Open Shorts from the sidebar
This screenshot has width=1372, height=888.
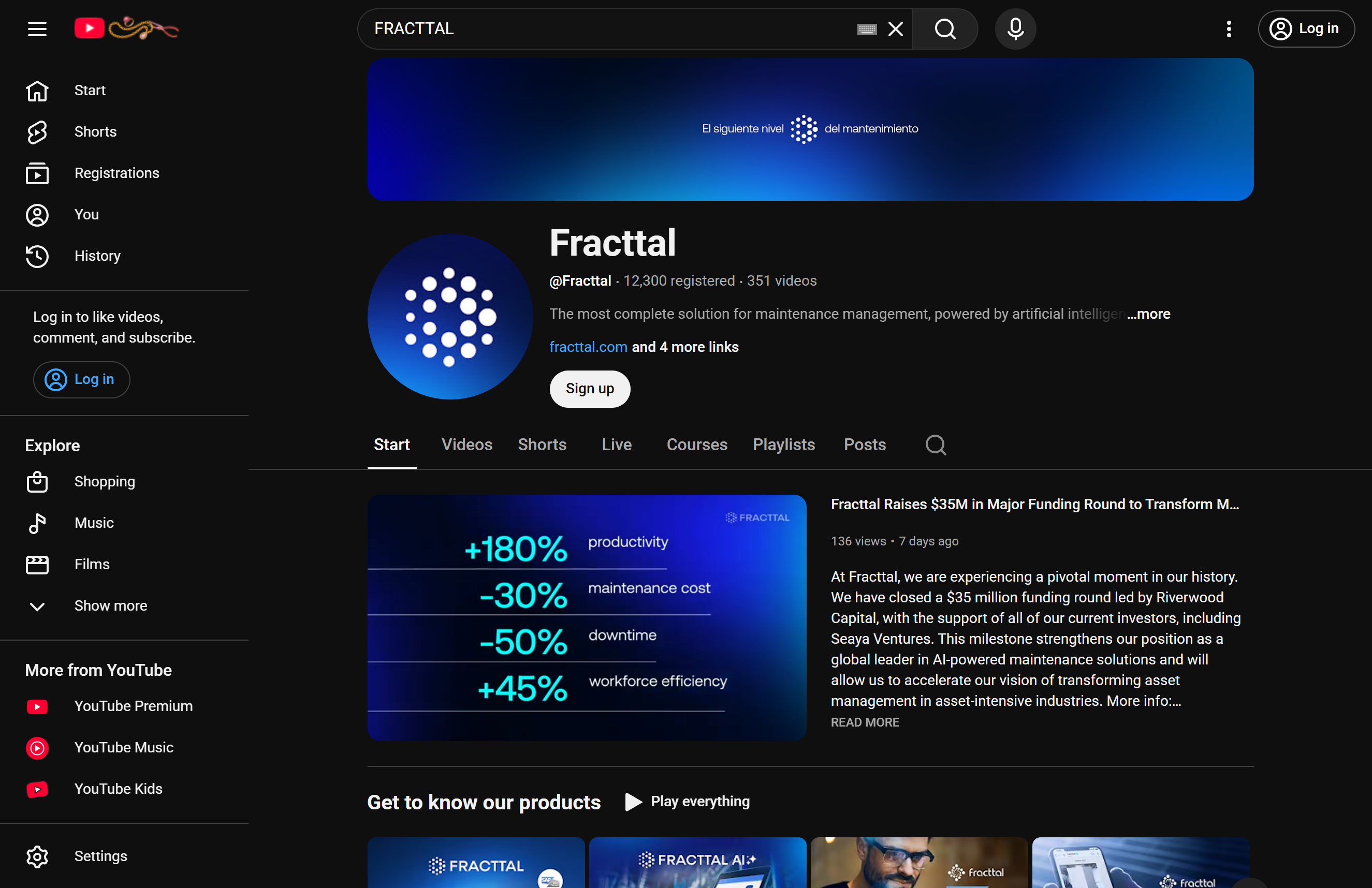point(95,131)
